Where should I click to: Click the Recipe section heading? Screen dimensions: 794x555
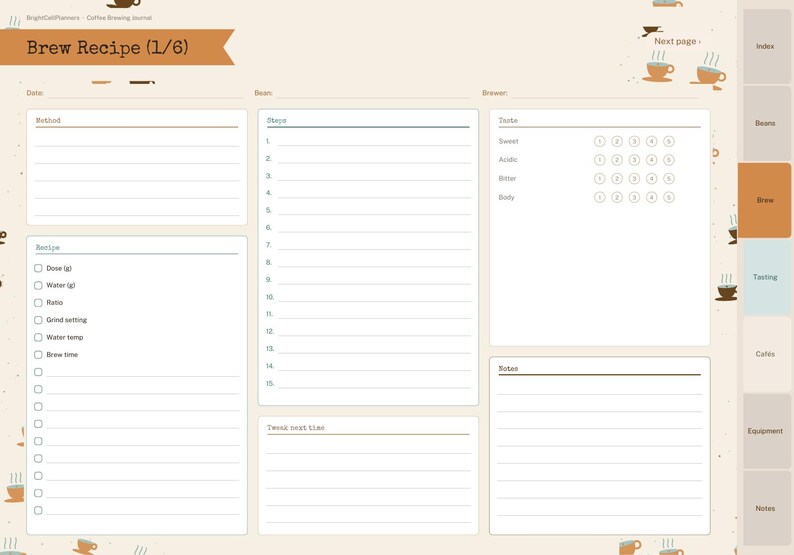pyautogui.click(x=48, y=248)
